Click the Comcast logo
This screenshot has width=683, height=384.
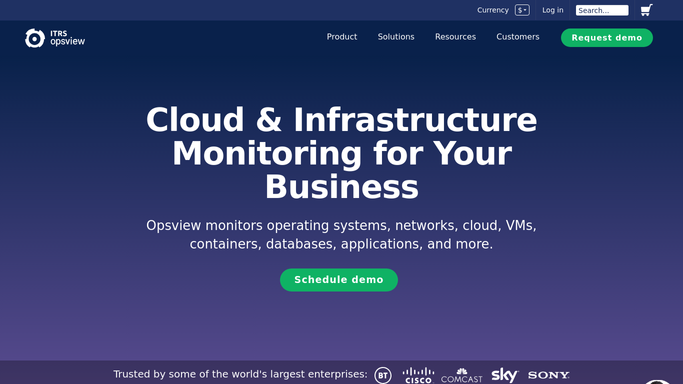coord(462,376)
